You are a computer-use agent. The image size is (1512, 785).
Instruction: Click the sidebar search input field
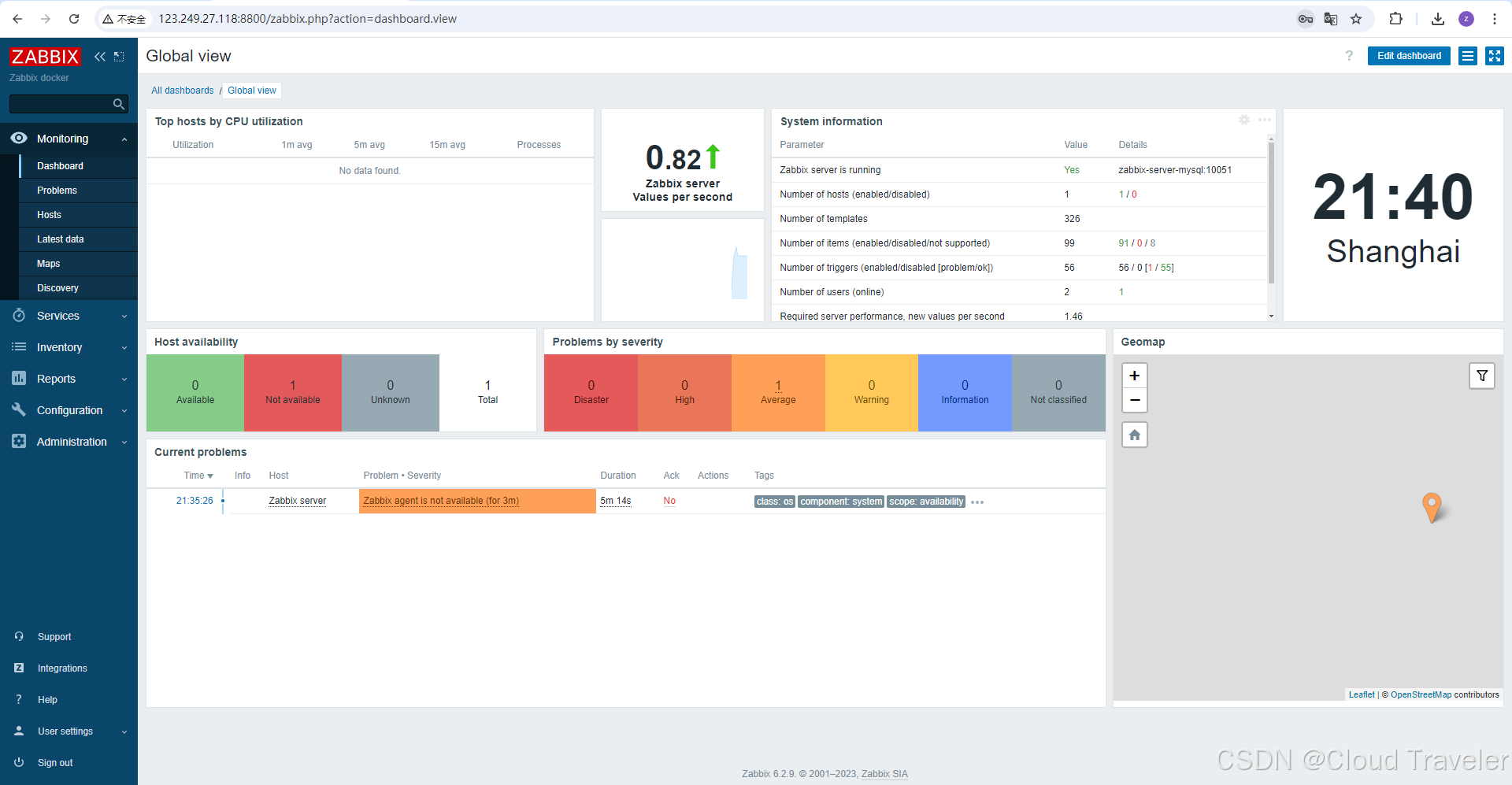(60, 104)
